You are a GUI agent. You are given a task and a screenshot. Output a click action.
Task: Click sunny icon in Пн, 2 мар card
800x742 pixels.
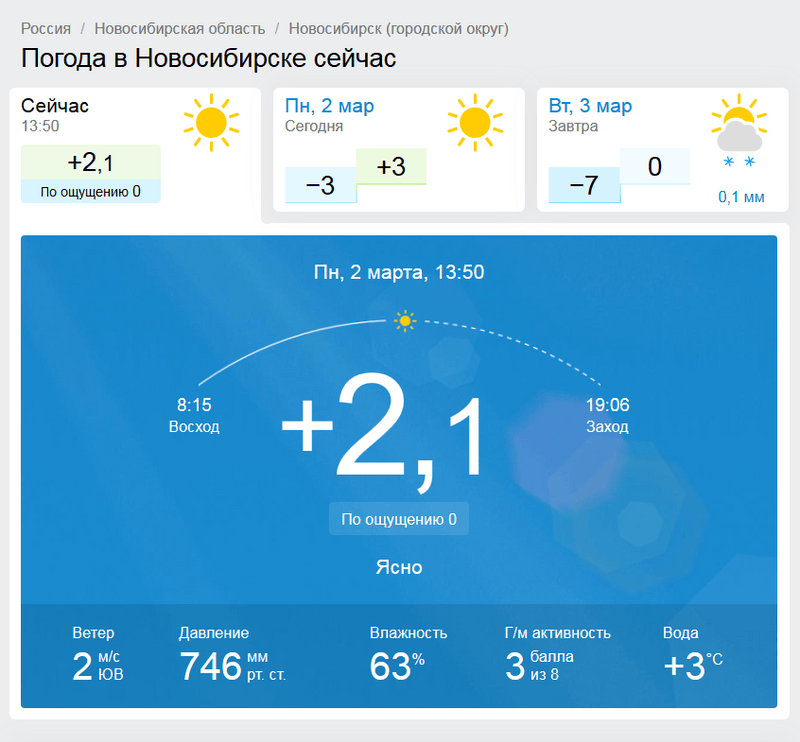(475, 122)
